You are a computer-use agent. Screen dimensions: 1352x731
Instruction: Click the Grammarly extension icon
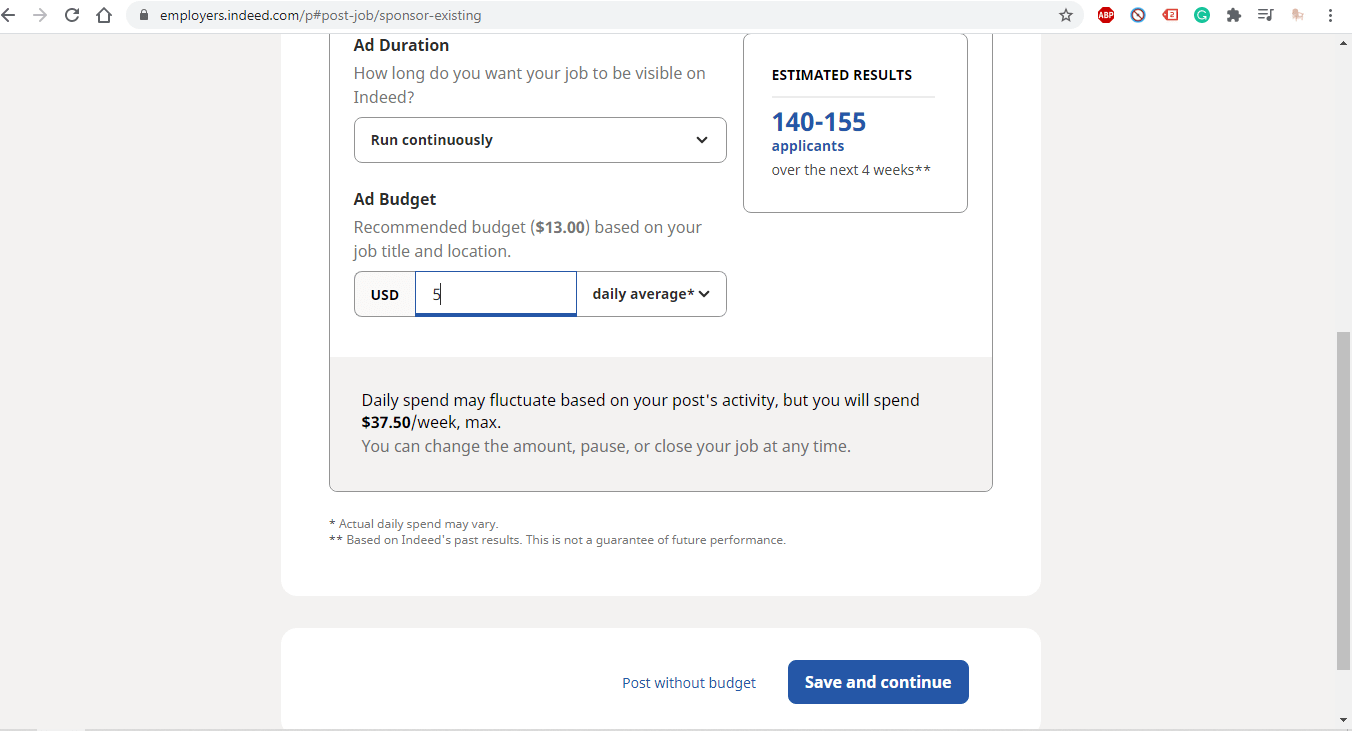1202,15
